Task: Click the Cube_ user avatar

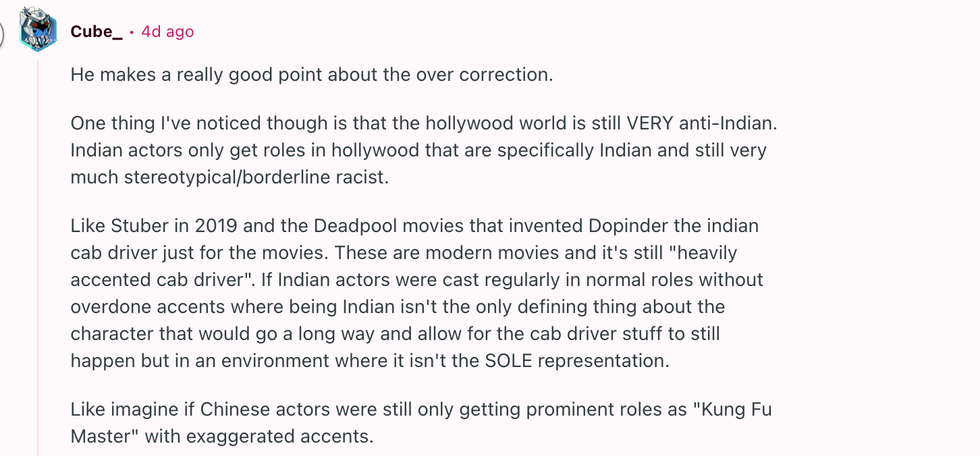Action: tap(38, 30)
